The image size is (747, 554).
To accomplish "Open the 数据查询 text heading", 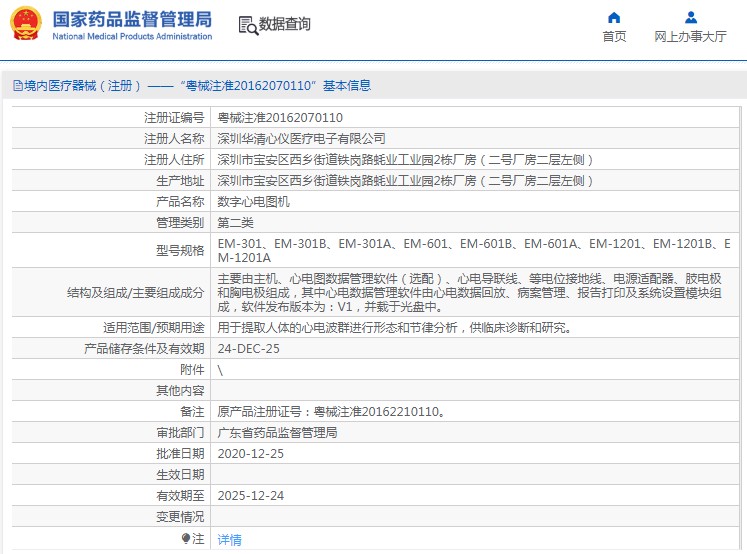I will click(285, 25).
